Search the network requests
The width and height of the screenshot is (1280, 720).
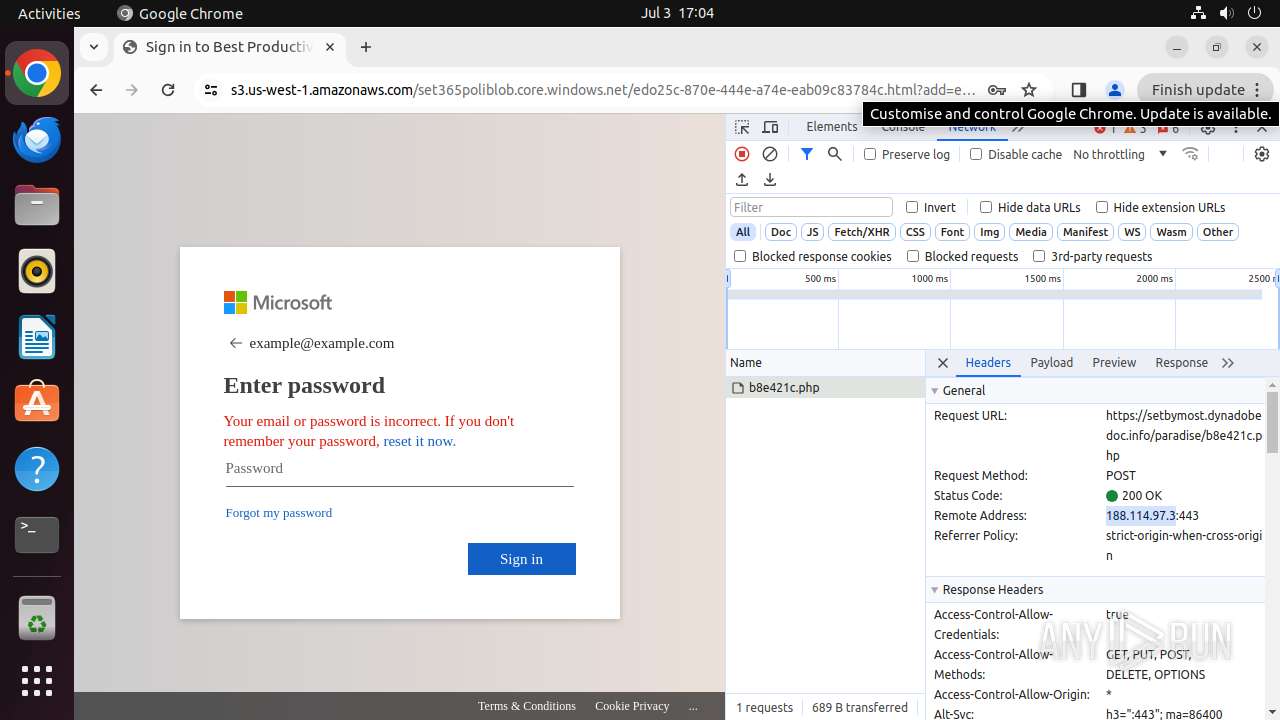tap(835, 154)
